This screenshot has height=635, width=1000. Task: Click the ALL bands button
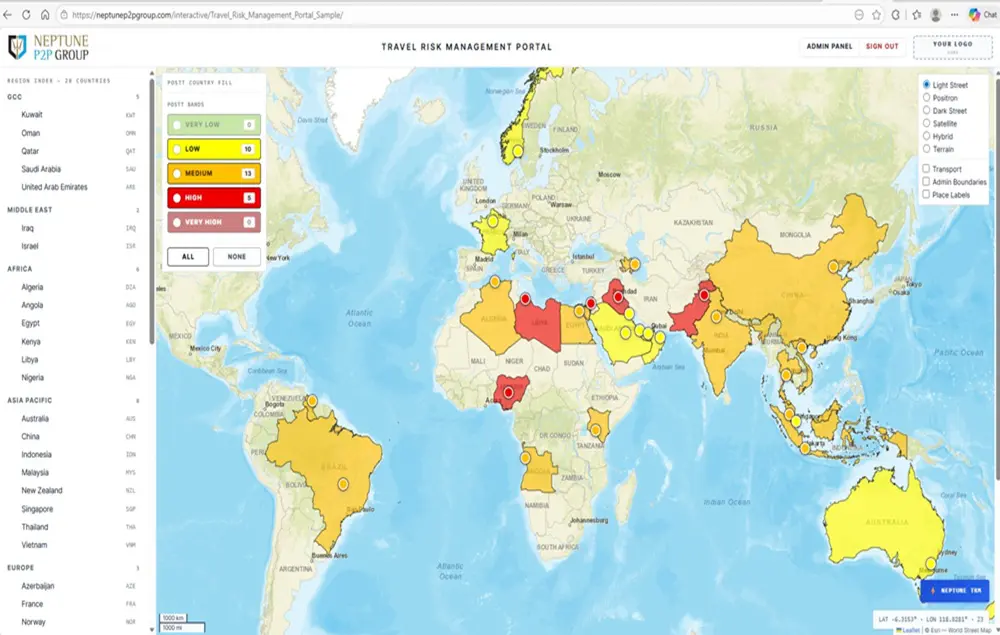click(x=188, y=256)
